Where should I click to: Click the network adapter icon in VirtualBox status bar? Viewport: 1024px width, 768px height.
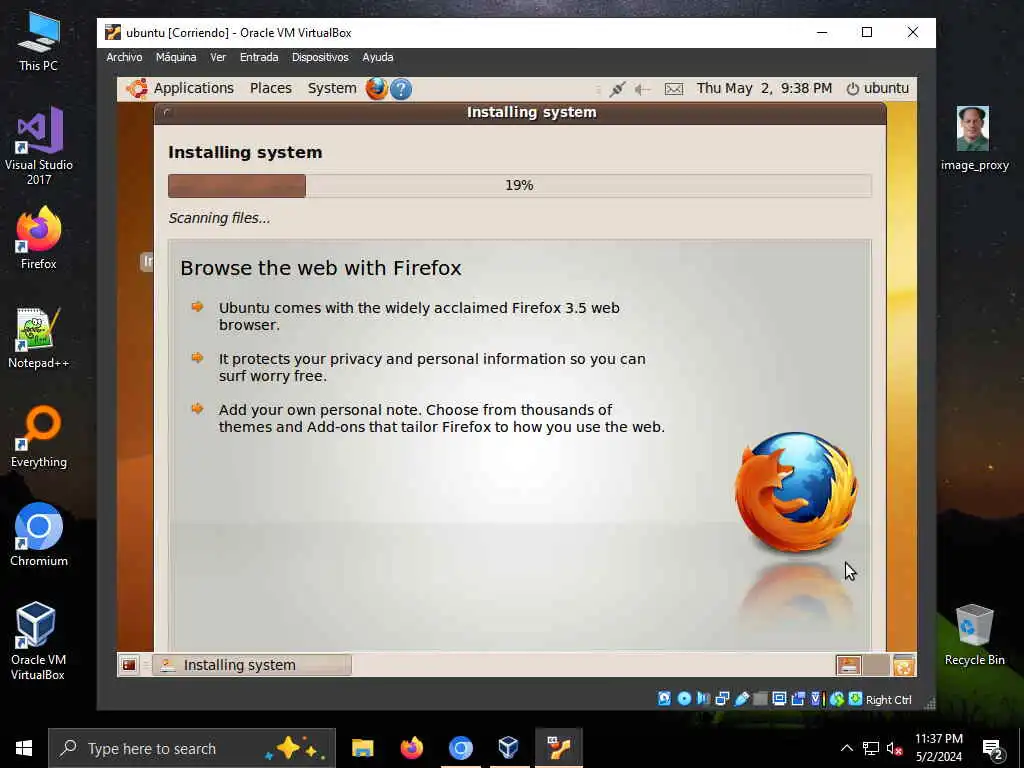coord(722,699)
